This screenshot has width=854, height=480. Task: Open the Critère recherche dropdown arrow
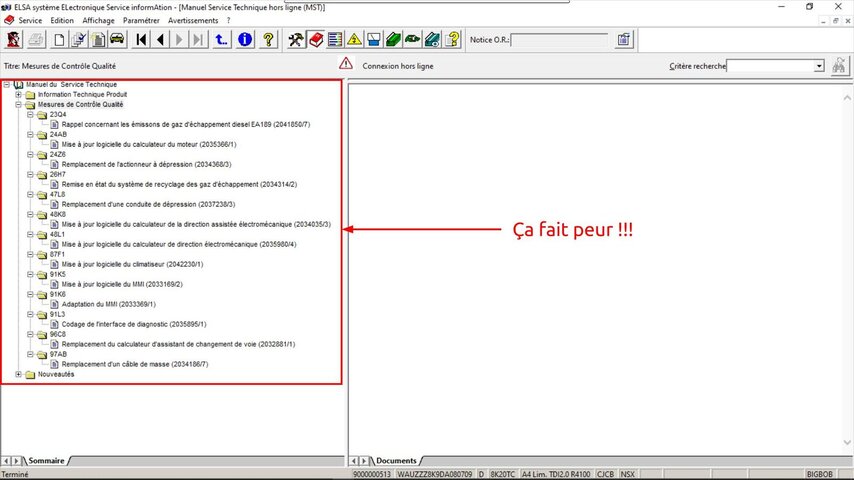[x=819, y=66]
